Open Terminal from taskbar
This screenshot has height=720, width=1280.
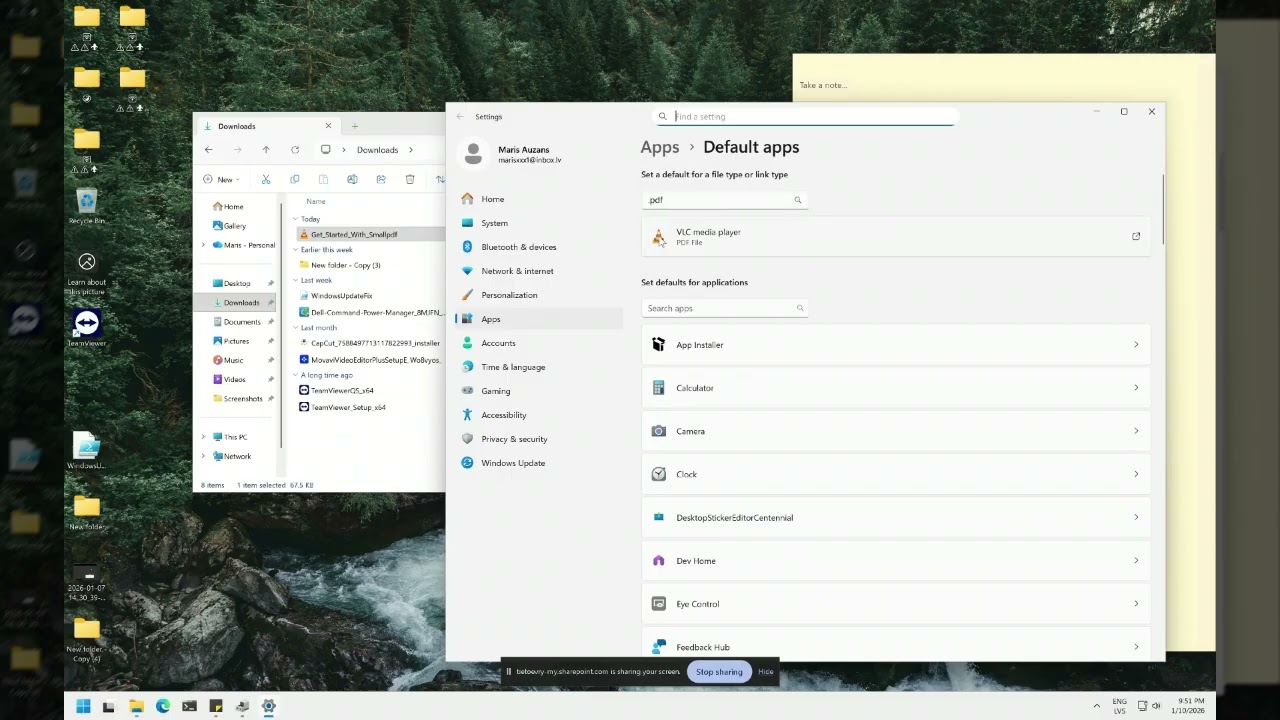point(189,706)
